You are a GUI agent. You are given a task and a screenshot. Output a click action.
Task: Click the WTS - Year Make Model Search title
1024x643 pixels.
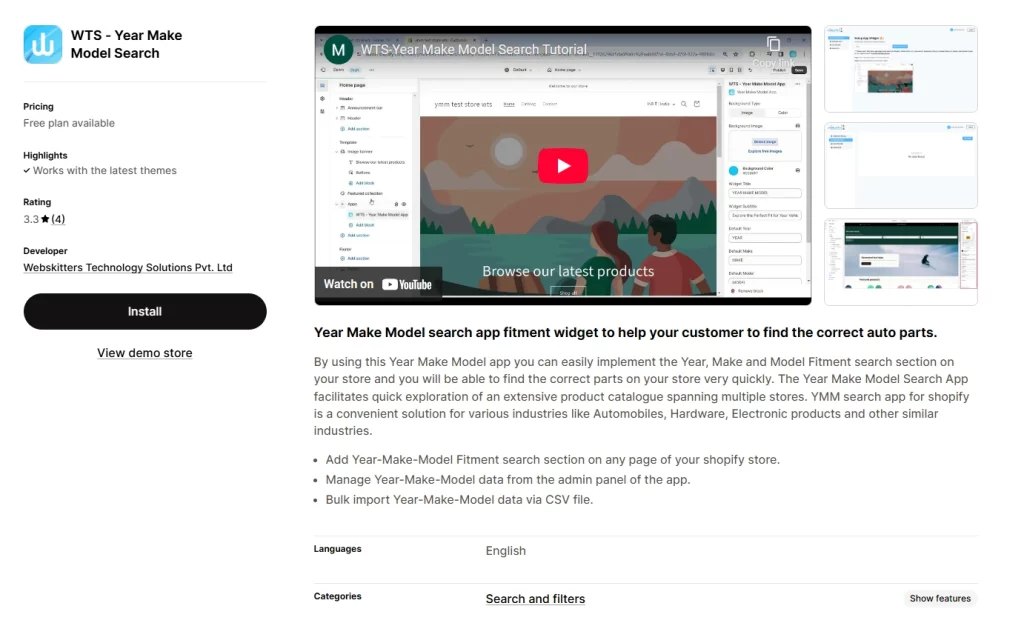[126, 44]
